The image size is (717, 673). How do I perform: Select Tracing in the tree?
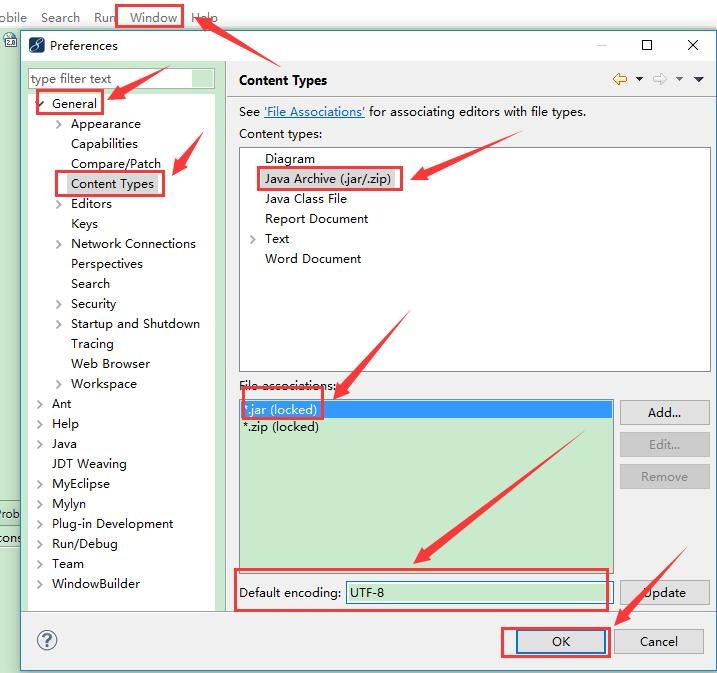[92, 344]
